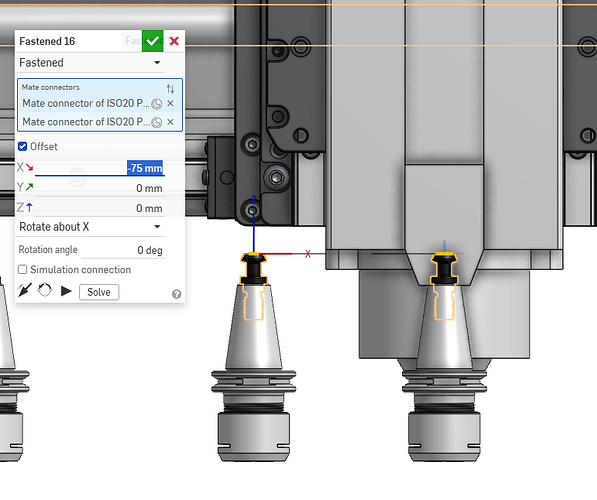
Task: Remove the first ISO20 mate connector
Action: tap(170, 103)
